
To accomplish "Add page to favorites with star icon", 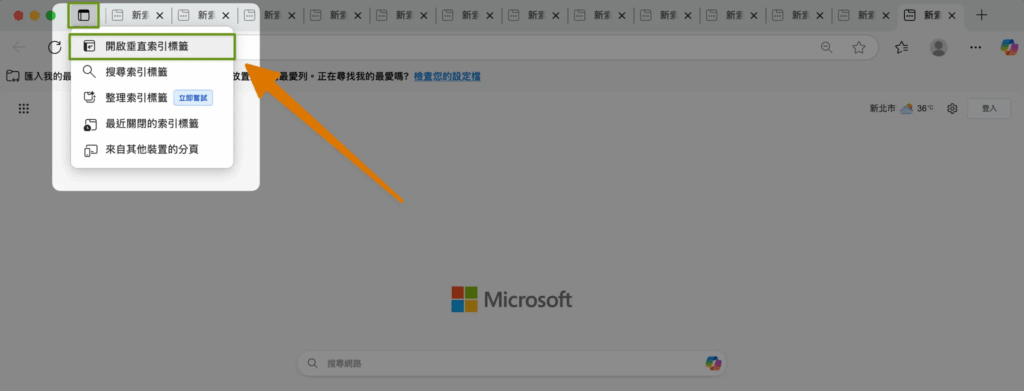I will pyautogui.click(x=859, y=47).
